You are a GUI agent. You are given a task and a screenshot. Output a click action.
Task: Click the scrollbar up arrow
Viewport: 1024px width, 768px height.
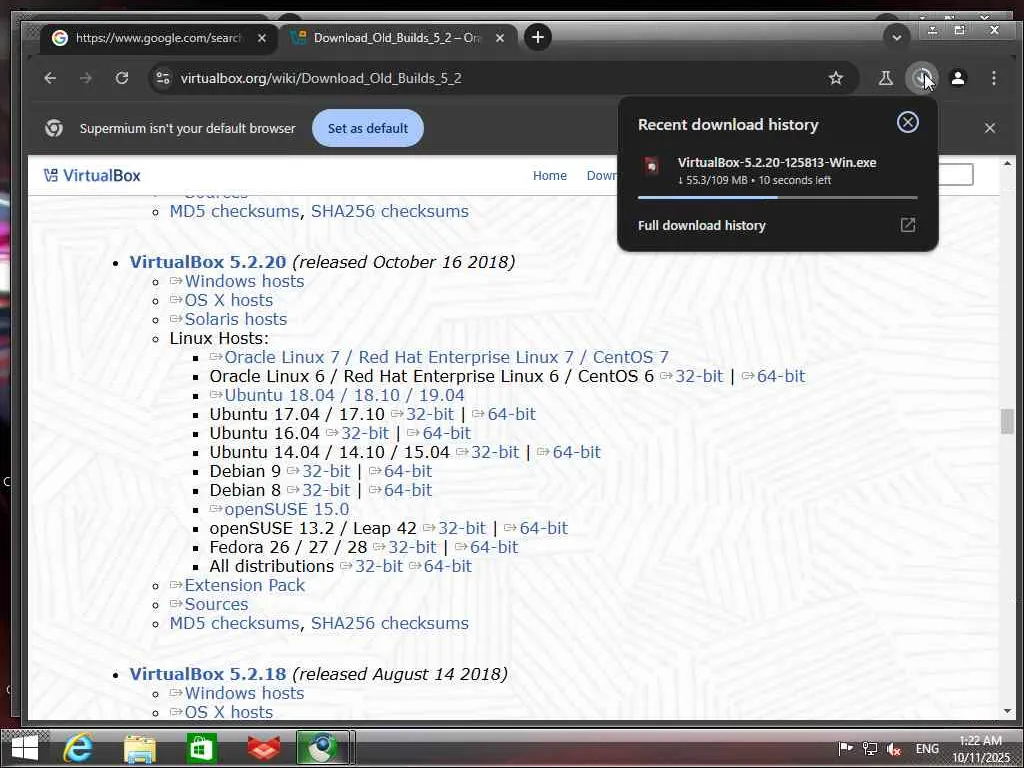coord(1006,163)
